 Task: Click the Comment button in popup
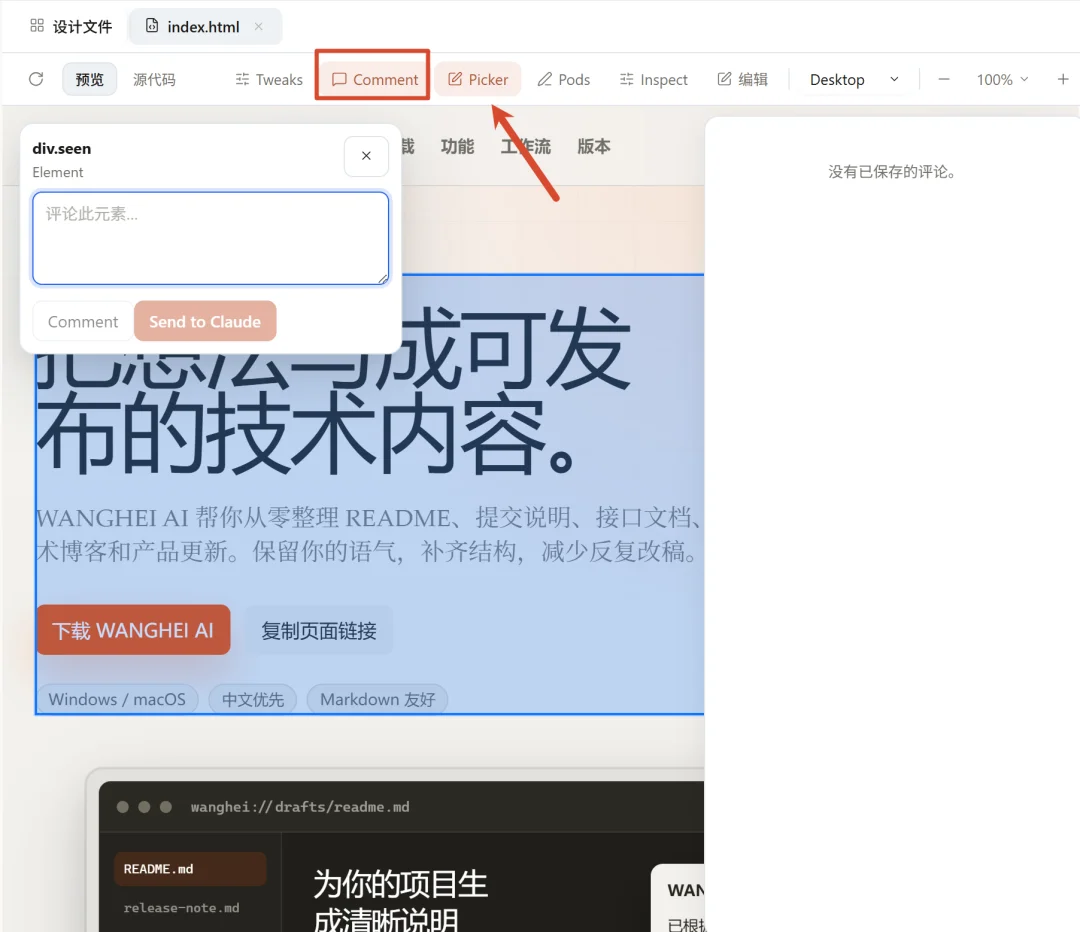point(83,322)
